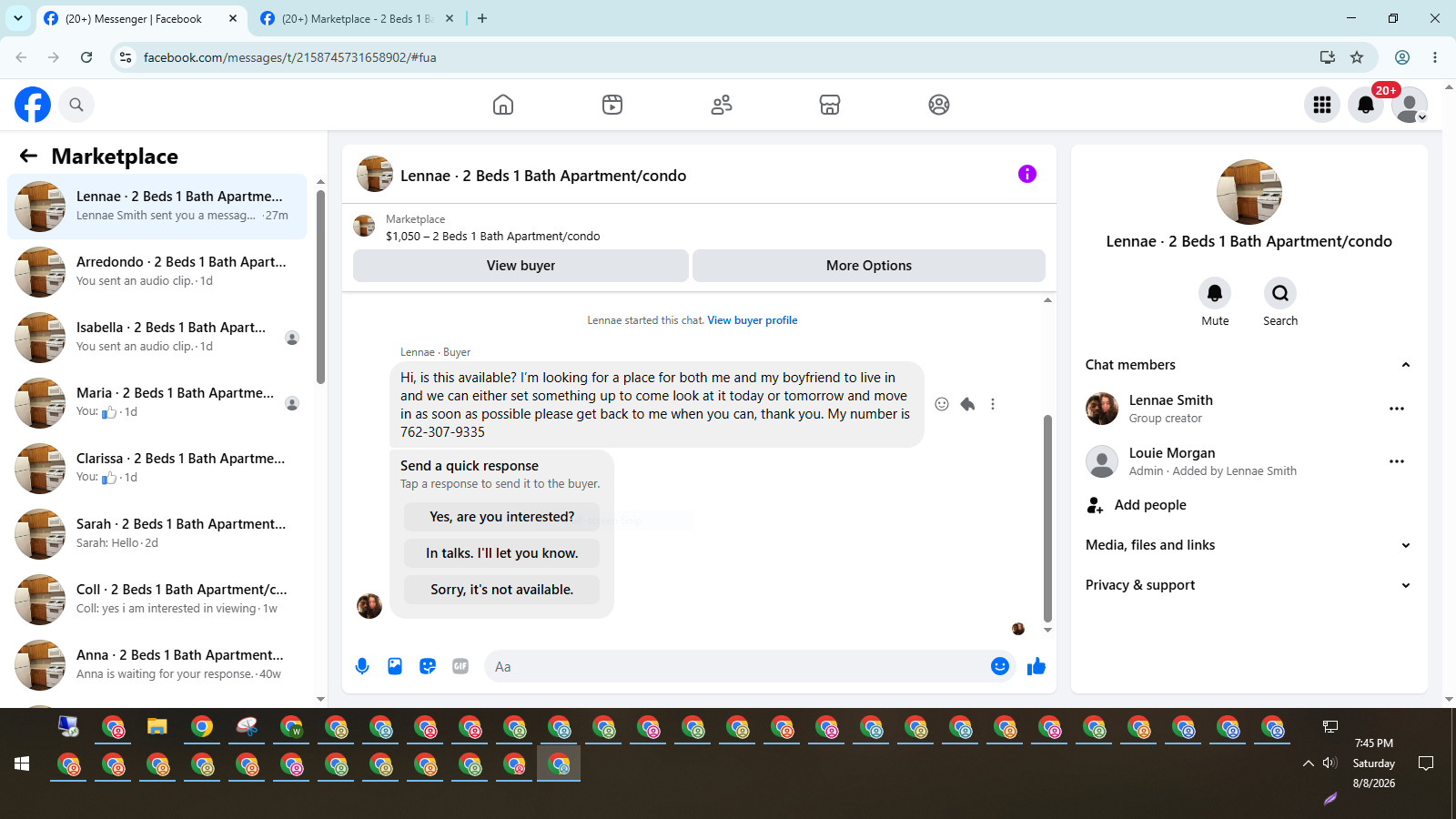The height and width of the screenshot is (819, 1456).
Task: Open the Maria conversation
Action: 157,403
